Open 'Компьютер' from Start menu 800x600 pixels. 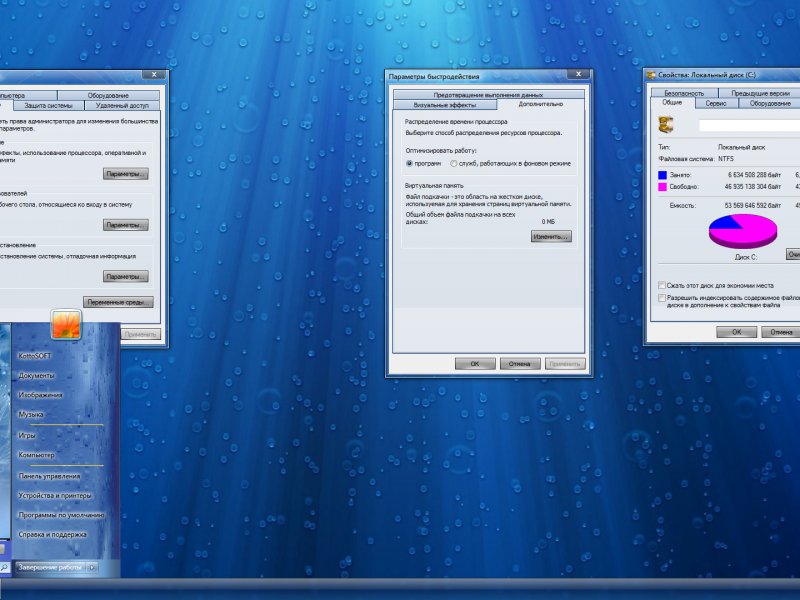tap(36, 455)
